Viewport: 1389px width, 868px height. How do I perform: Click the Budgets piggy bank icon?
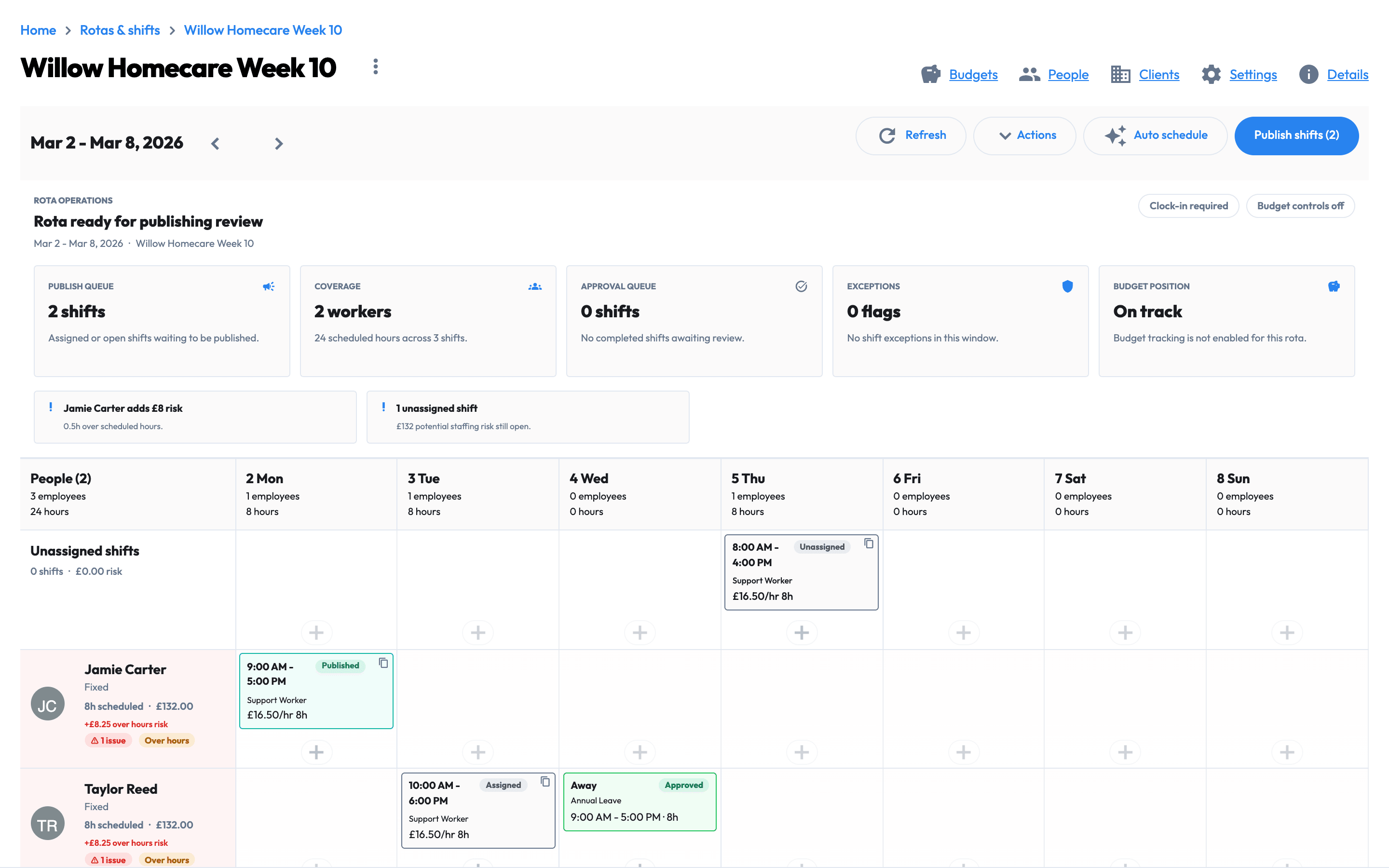click(930, 75)
